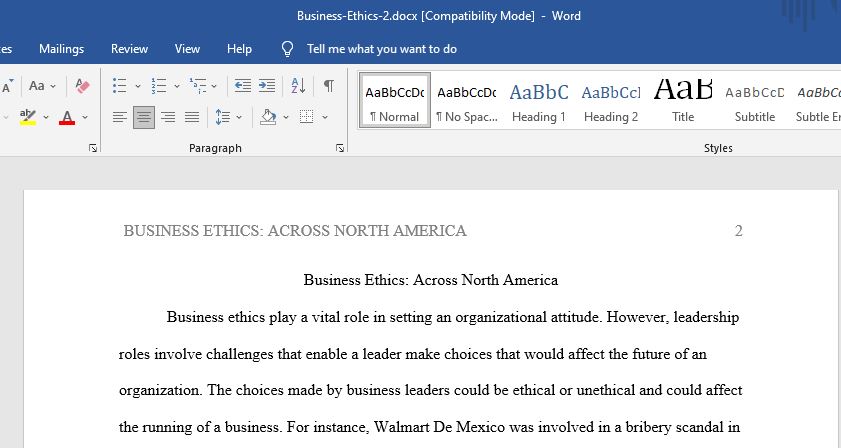Click the Shading paint bucket icon
Viewport: 841px width, 448px height.
pyautogui.click(x=268, y=117)
